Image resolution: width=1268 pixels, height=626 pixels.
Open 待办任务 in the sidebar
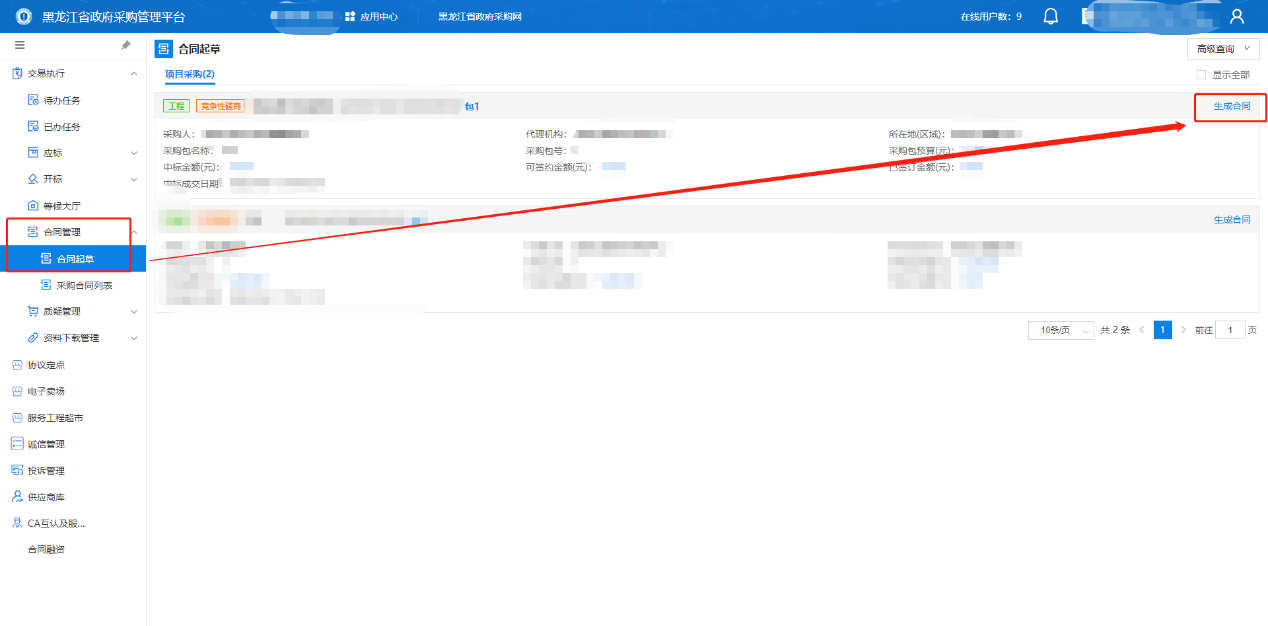click(62, 100)
